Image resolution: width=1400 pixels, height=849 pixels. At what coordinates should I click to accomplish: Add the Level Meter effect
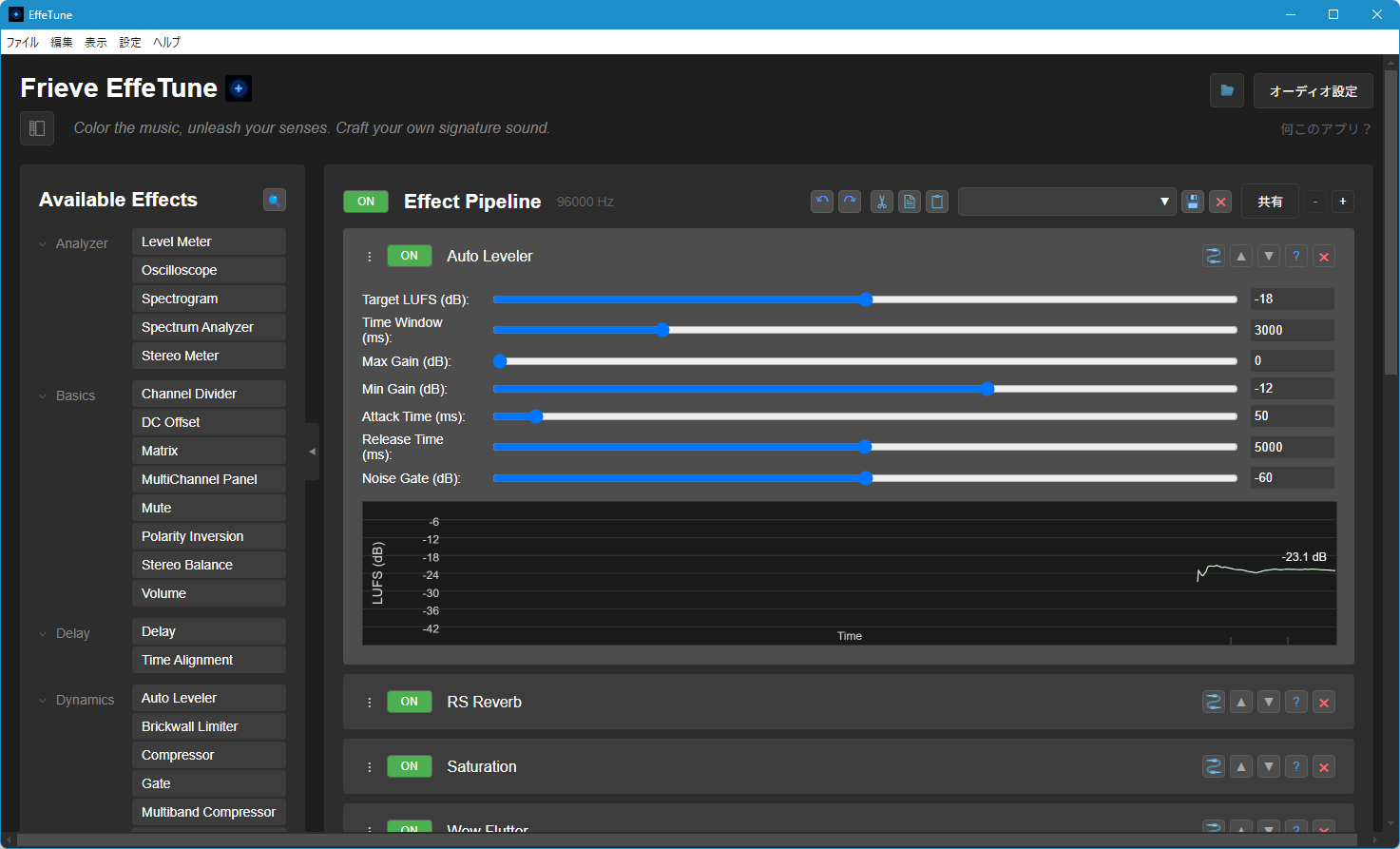(x=209, y=241)
